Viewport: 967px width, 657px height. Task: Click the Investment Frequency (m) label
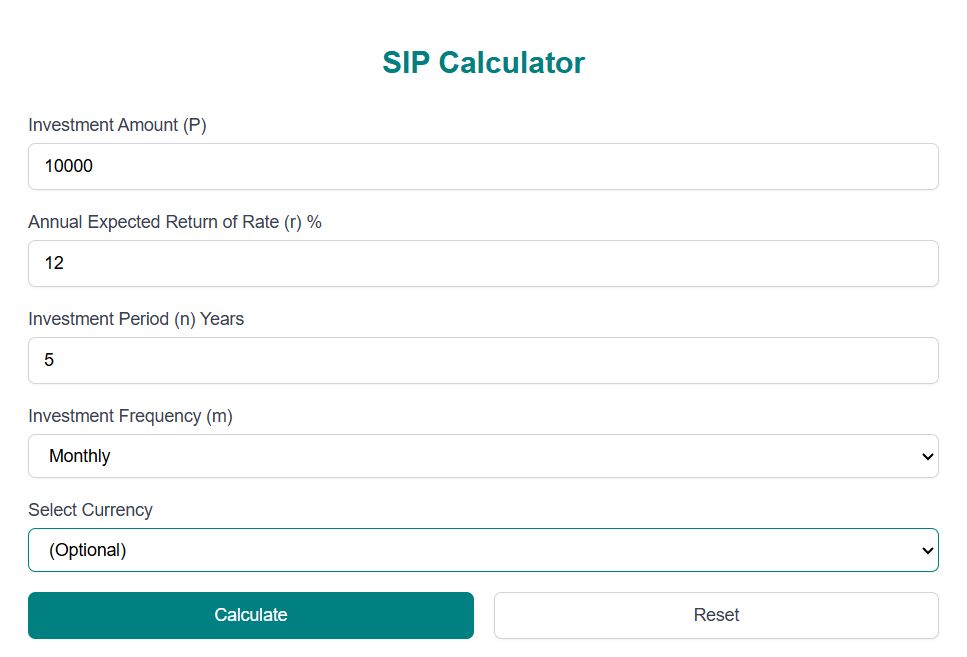coord(130,416)
